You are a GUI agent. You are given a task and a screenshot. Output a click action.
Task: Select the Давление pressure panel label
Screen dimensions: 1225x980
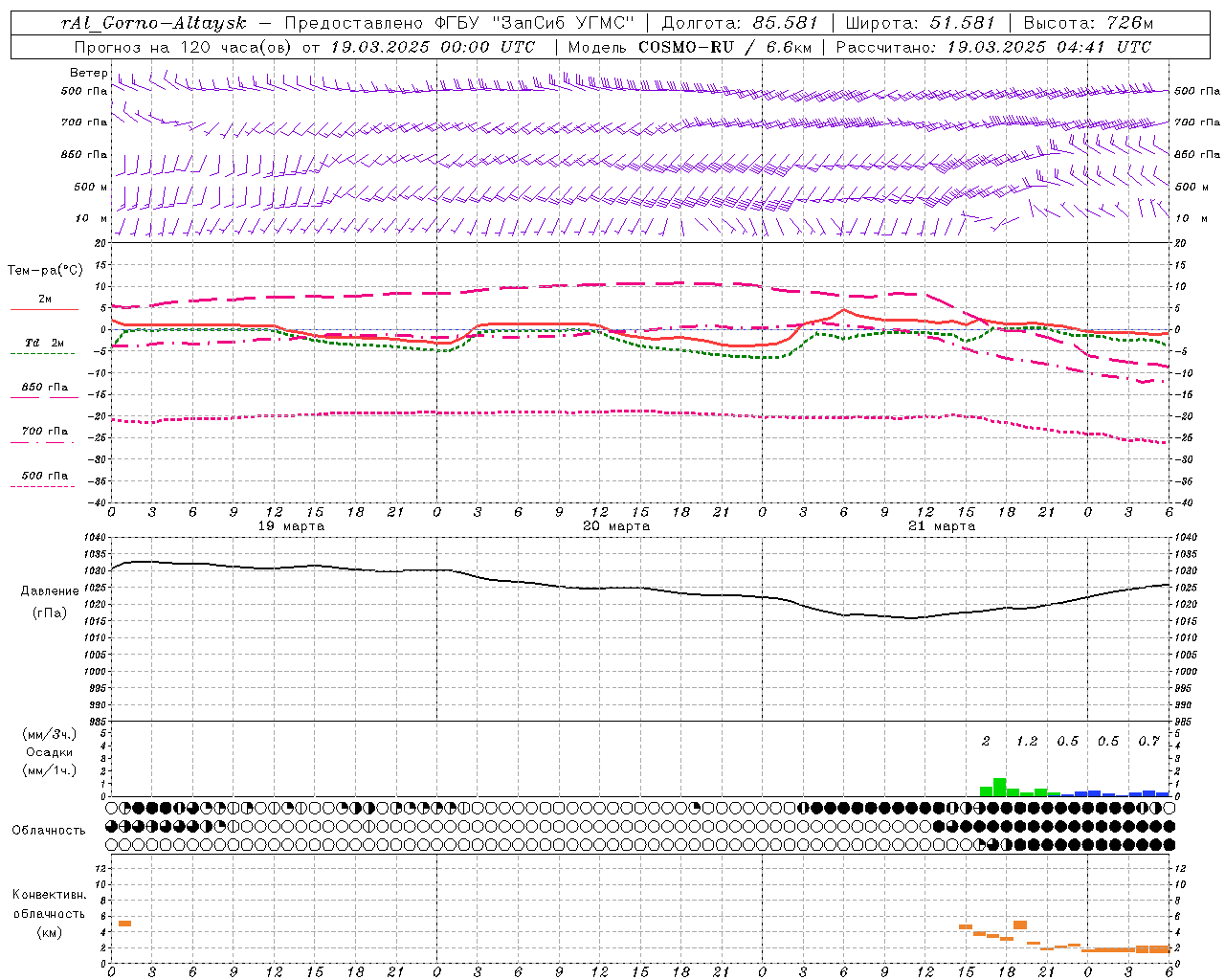point(50,591)
